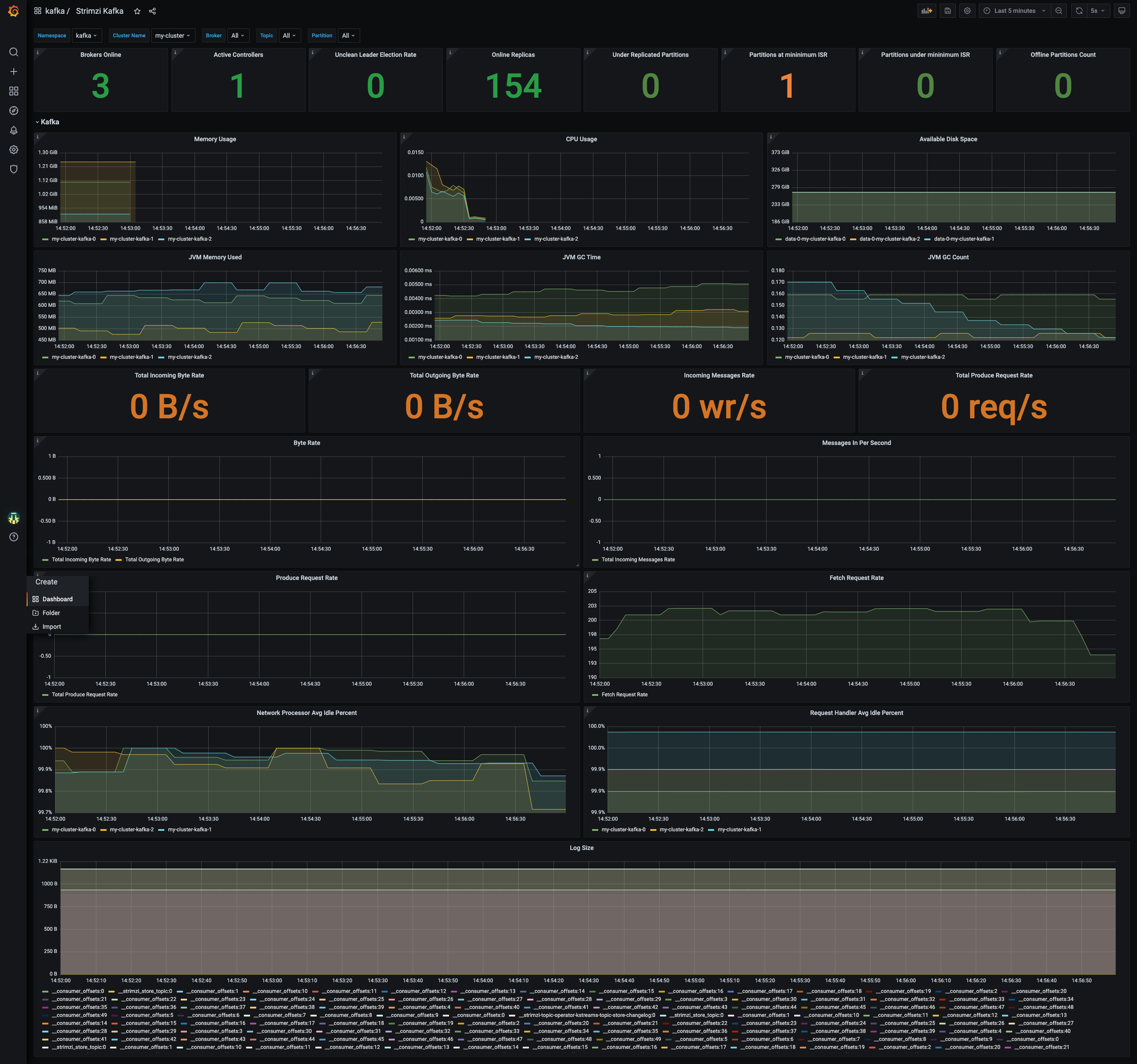Click the info icon on the CPU Usage panel
Screen dimensions: 1137x1064
click(x=404, y=137)
